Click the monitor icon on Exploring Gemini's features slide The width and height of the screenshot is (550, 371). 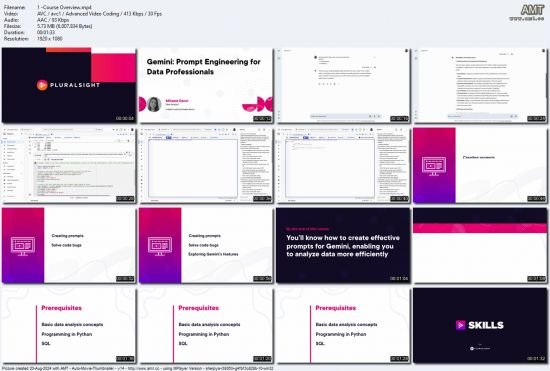pyautogui.click(x=160, y=246)
